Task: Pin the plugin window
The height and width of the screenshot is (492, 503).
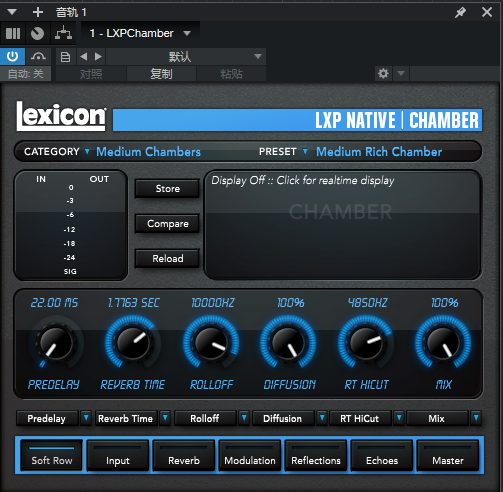Action: point(460,13)
